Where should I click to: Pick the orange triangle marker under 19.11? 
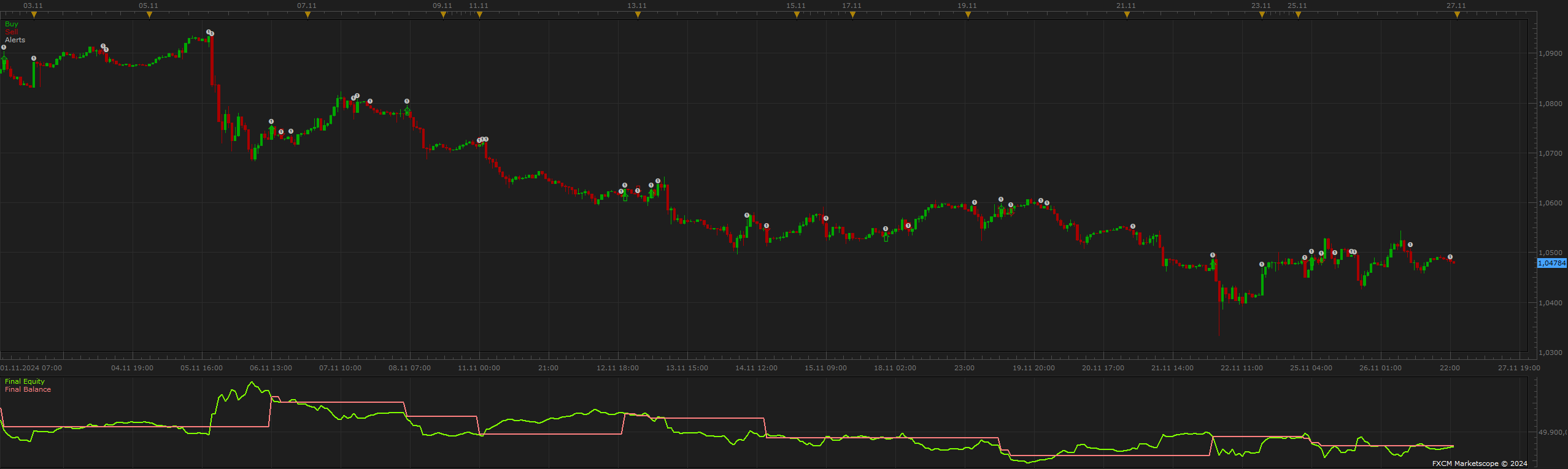click(968, 15)
